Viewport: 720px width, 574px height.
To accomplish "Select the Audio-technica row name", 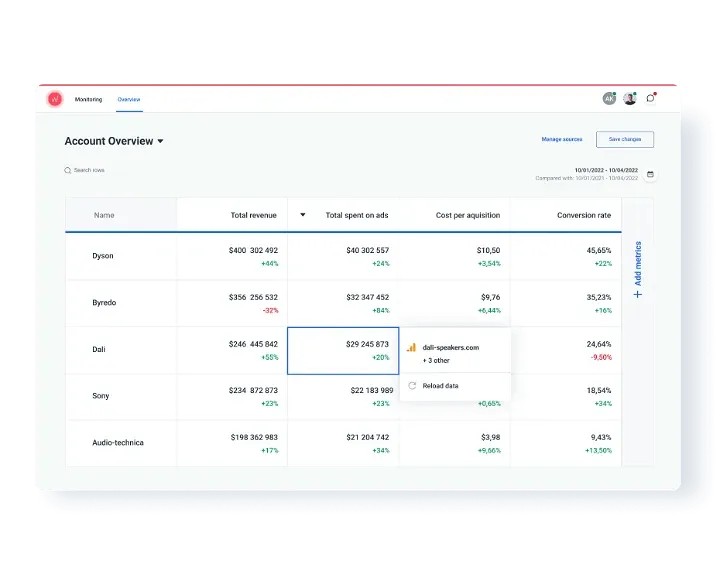I will point(118,443).
